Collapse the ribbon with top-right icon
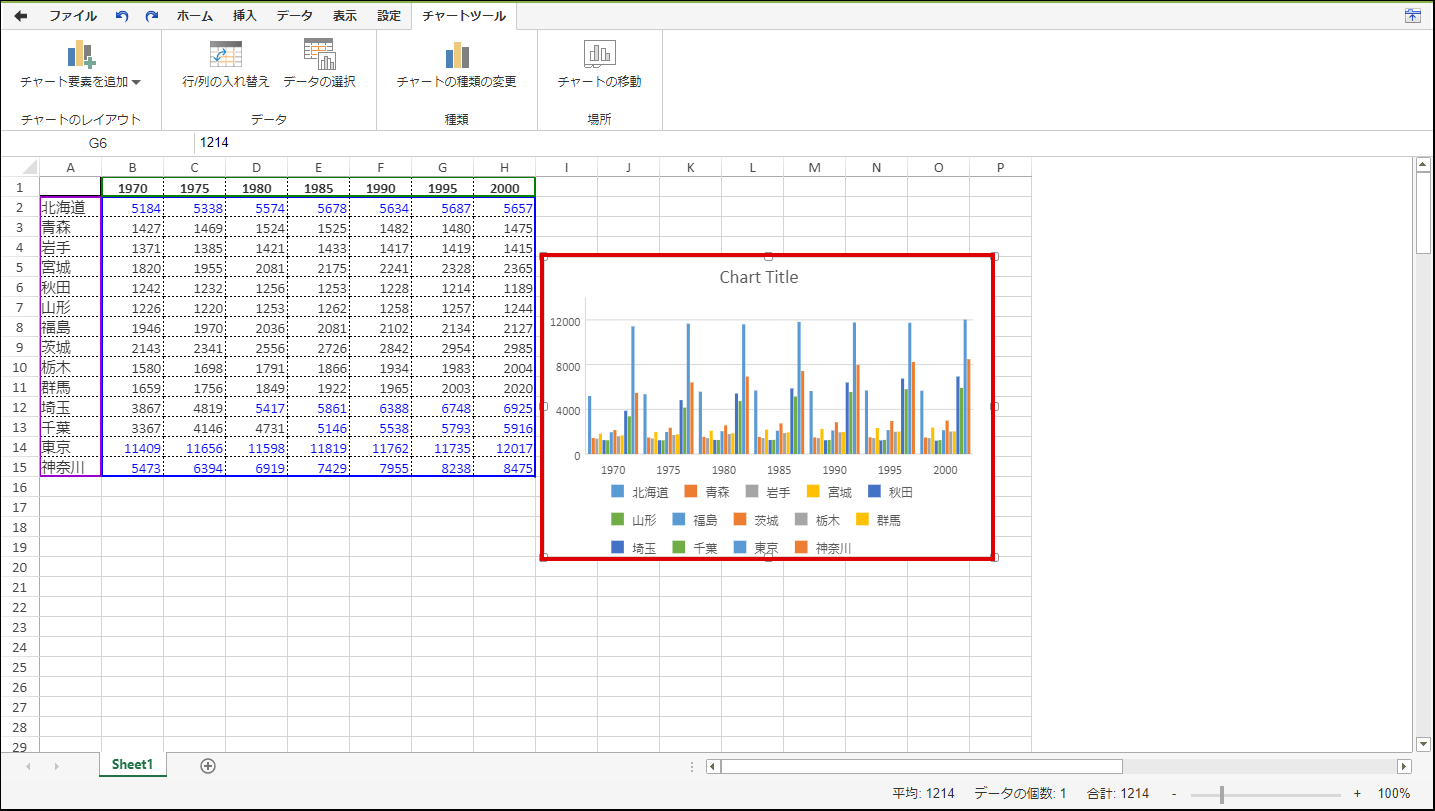Viewport: 1435px width, 811px height. 1412,15
